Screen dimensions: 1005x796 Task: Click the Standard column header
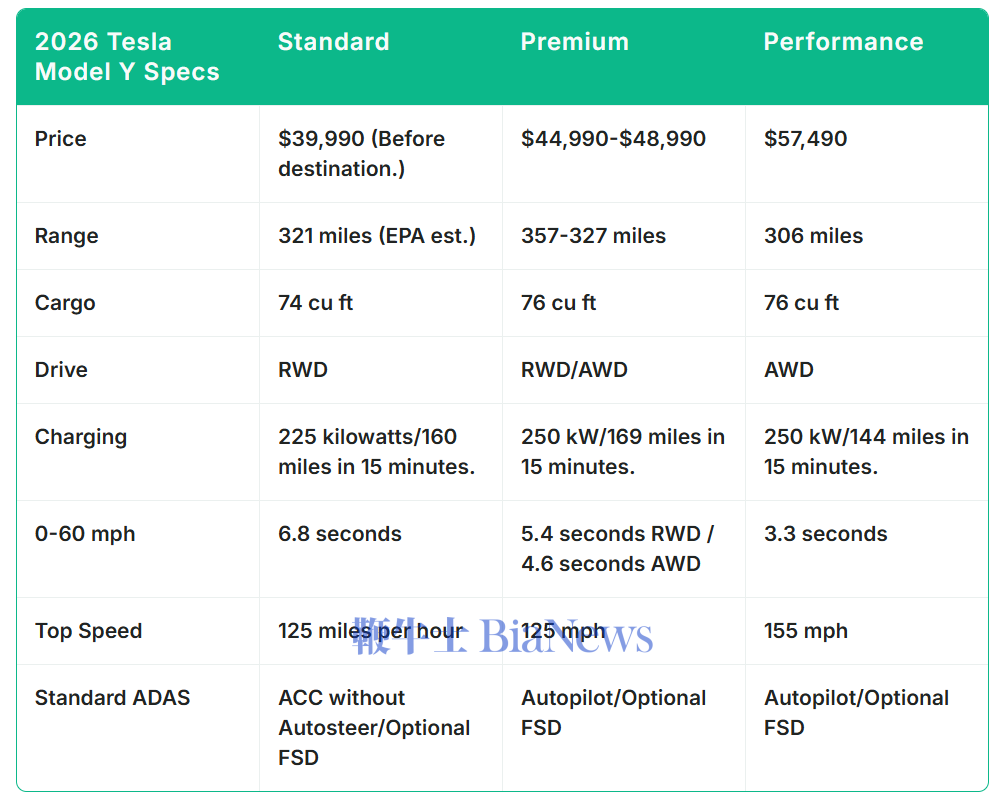click(333, 42)
